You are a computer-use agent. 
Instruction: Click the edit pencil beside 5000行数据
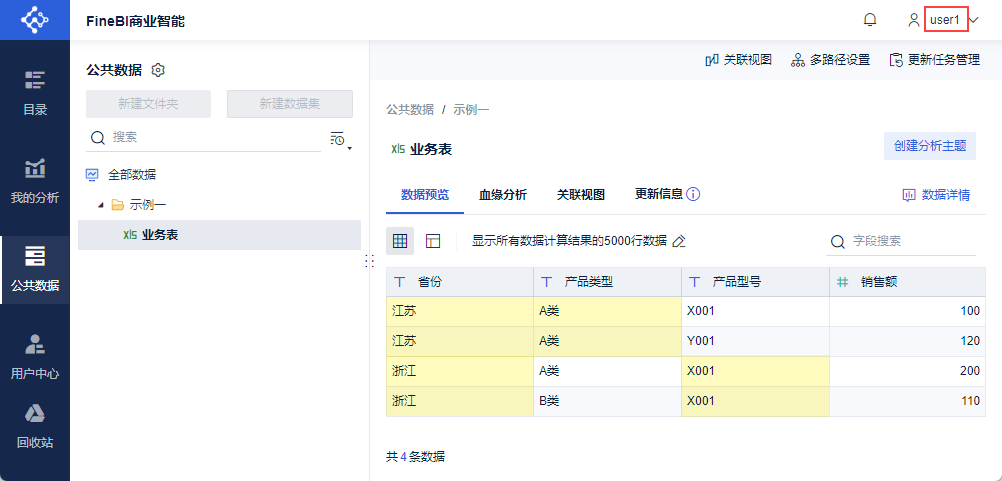(x=679, y=241)
